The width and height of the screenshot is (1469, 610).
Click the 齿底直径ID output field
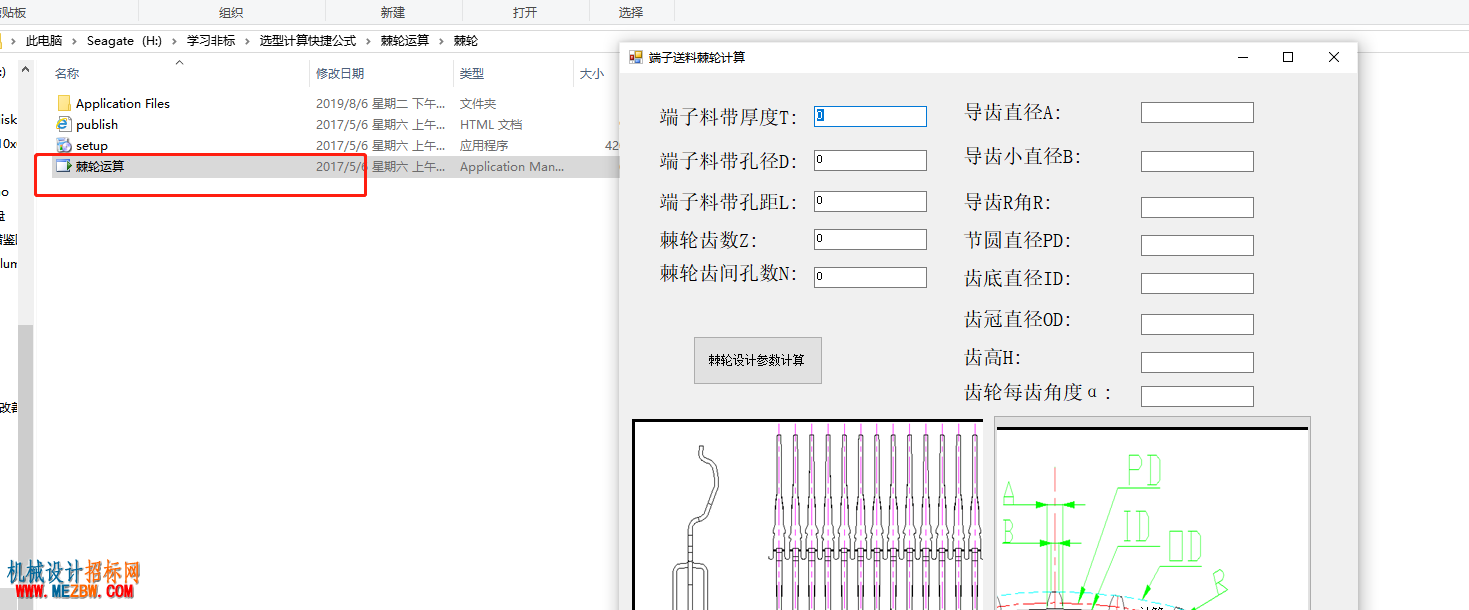1197,283
